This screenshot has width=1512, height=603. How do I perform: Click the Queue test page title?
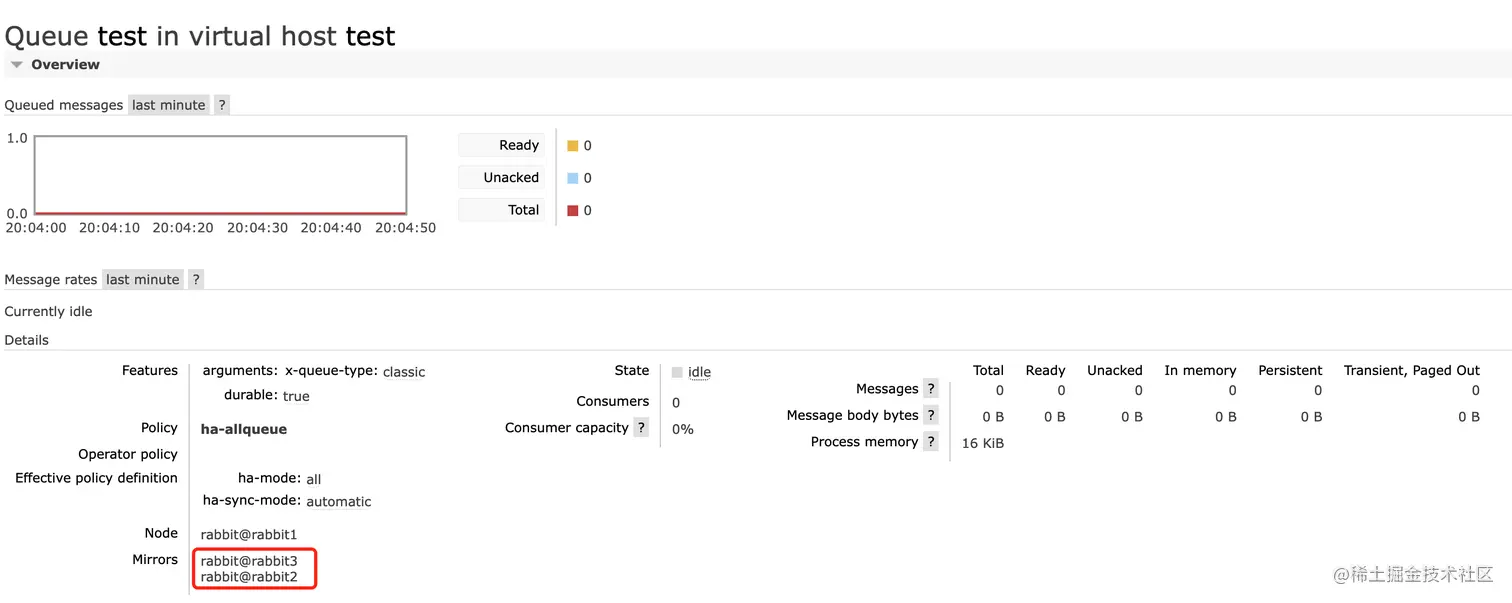pos(200,36)
